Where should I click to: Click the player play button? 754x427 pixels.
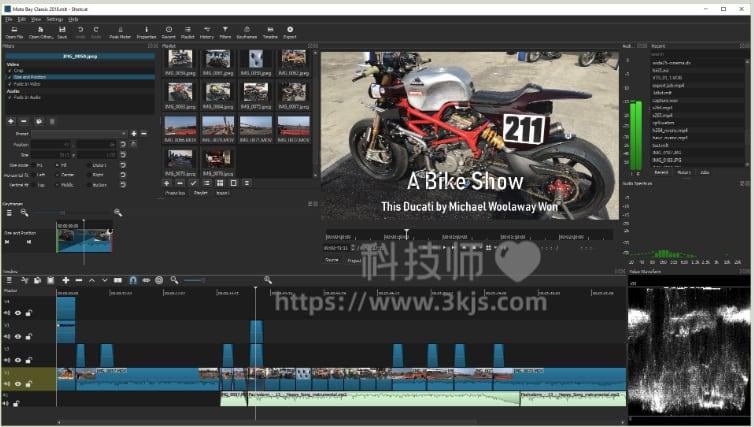444,248
